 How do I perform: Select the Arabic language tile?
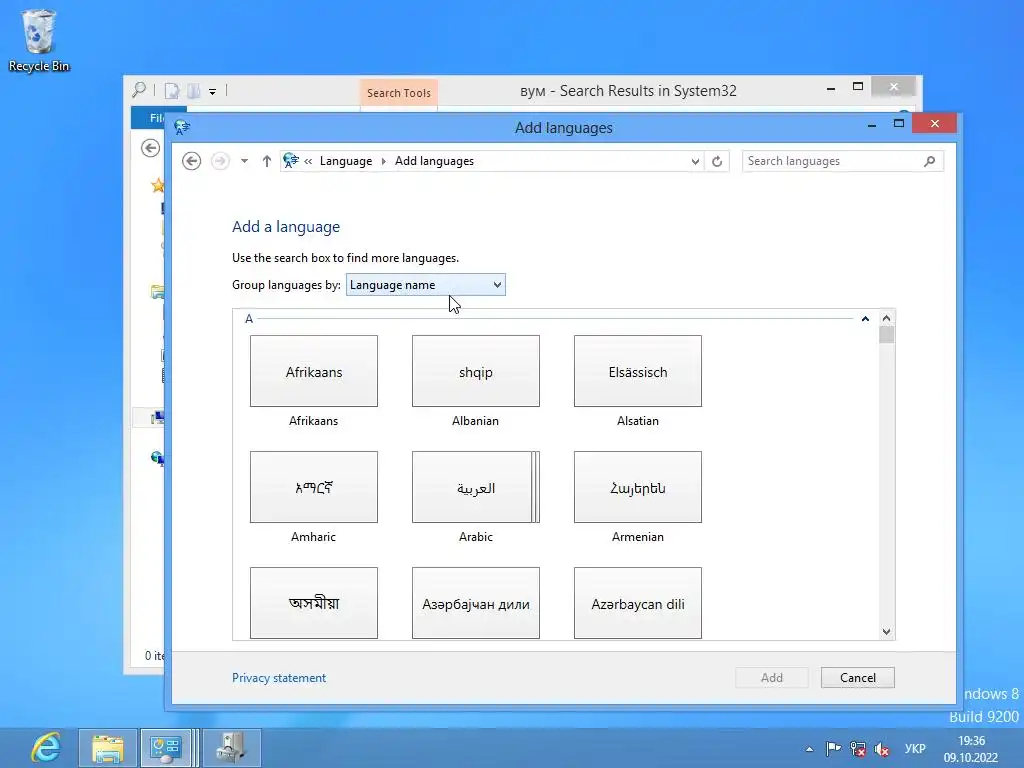click(x=475, y=487)
